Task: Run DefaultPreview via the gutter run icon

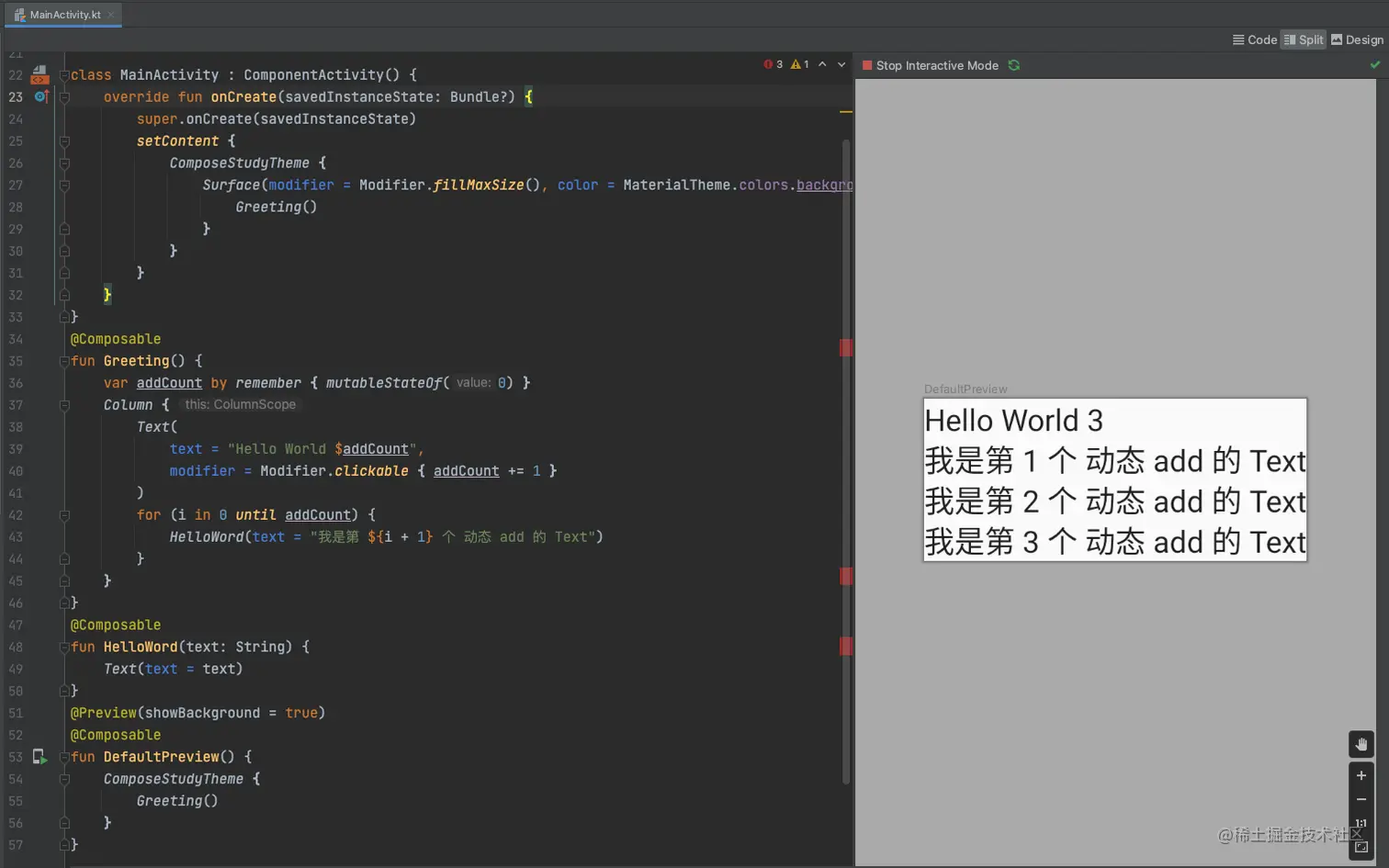Action: pyautogui.click(x=40, y=756)
